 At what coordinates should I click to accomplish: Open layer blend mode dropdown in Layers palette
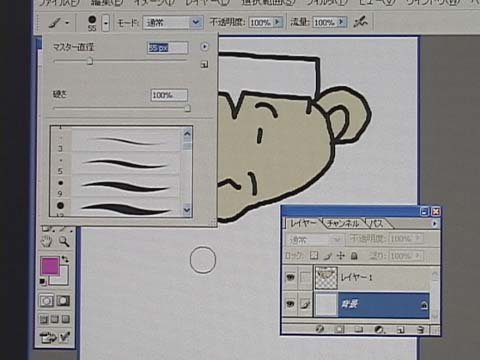click(x=314, y=239)
